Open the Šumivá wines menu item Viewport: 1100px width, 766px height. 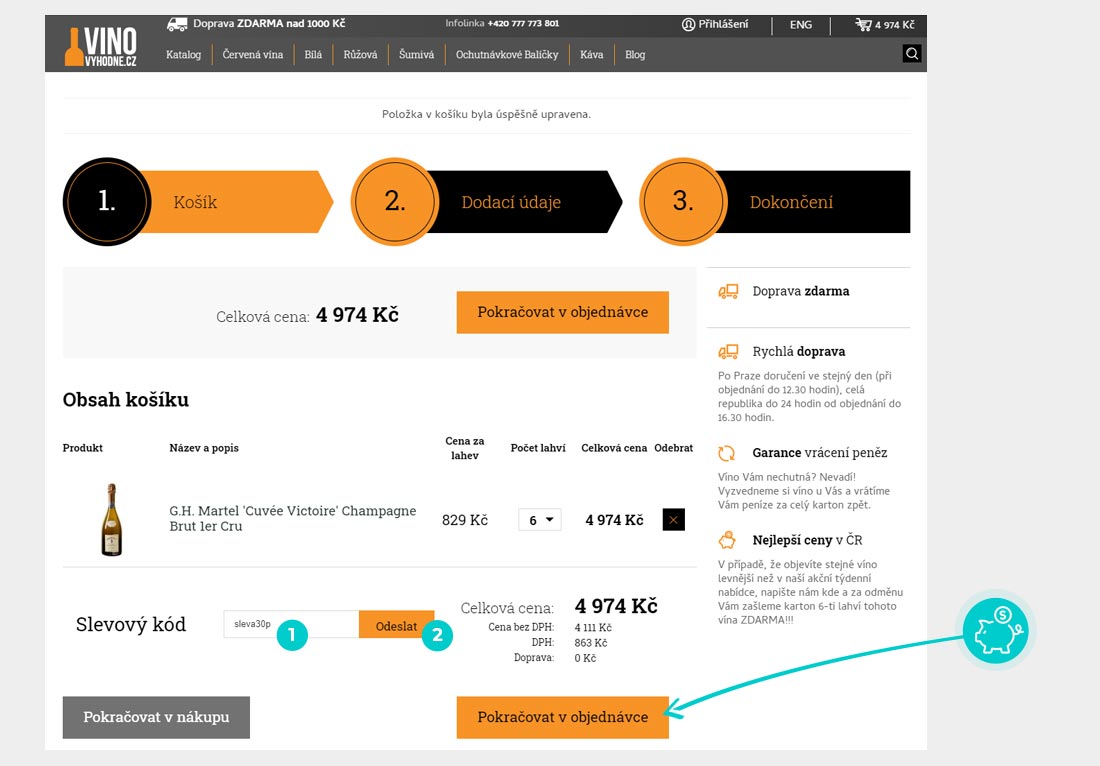point(416,55)
